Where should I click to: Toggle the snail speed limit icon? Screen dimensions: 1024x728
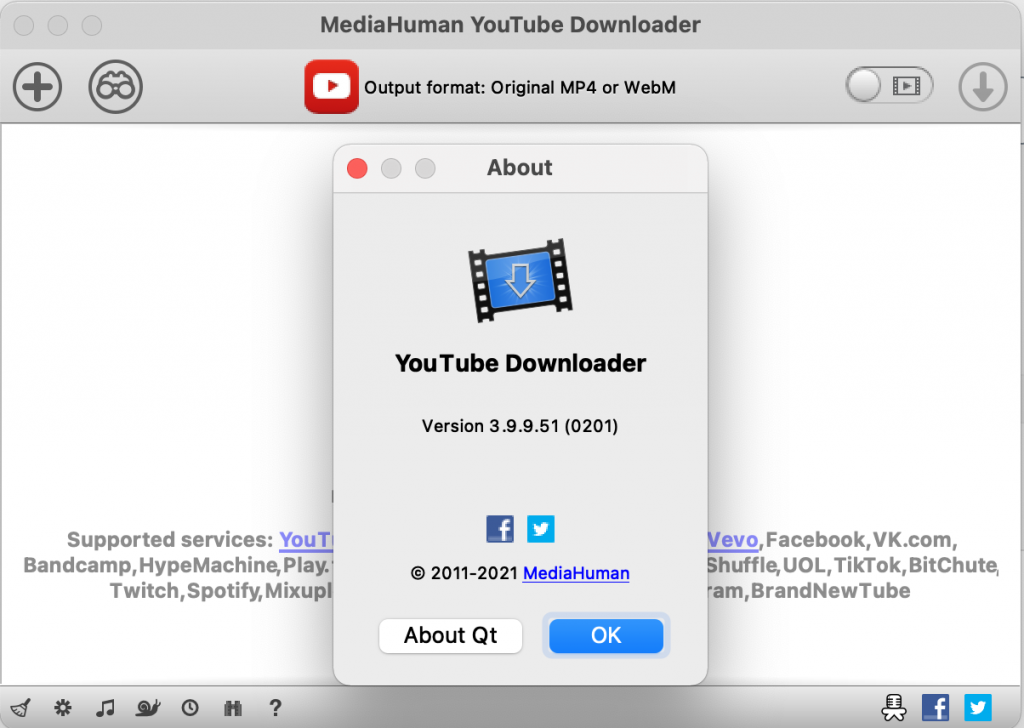click(148, 707)
